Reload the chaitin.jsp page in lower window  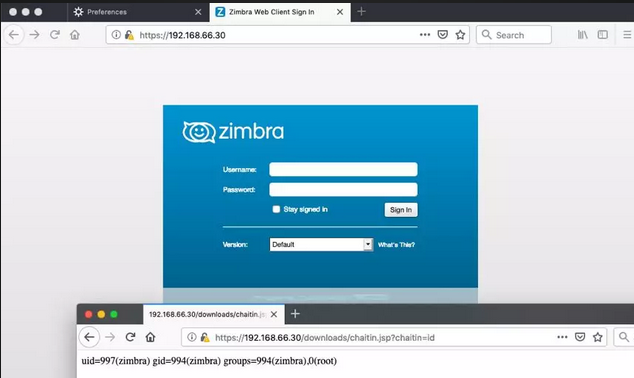pos(130,337)
